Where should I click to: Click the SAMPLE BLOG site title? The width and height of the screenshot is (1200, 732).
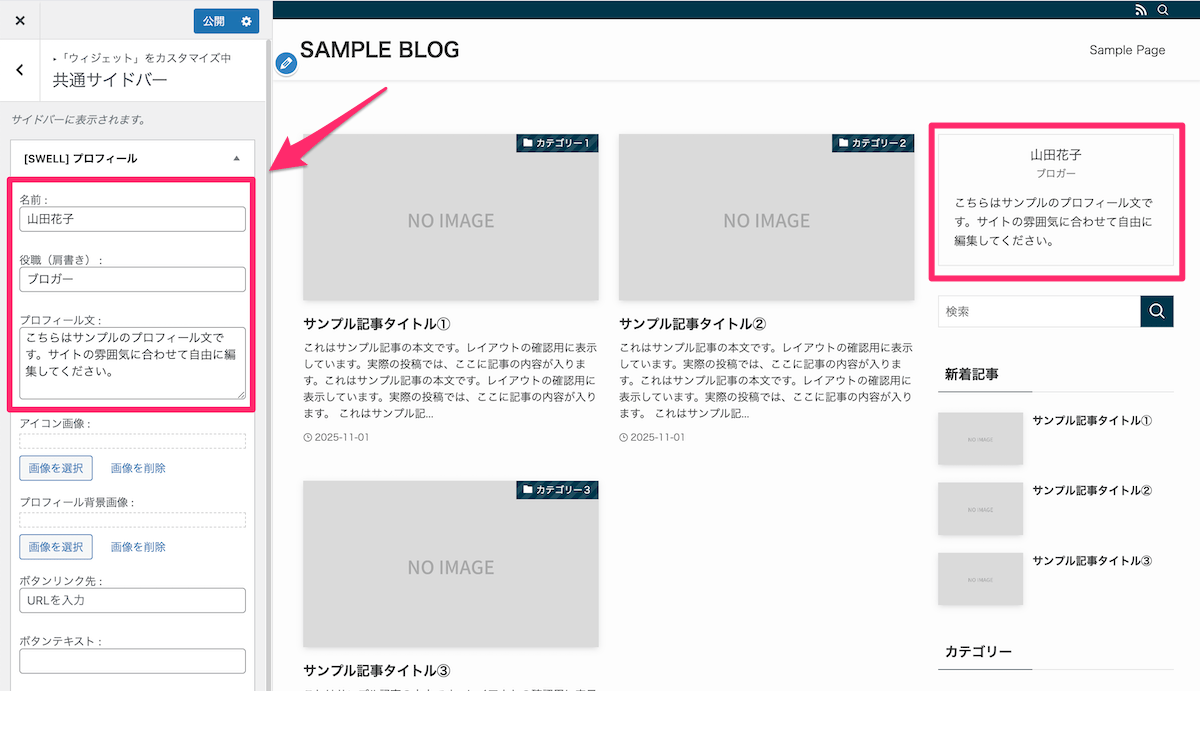380,48
